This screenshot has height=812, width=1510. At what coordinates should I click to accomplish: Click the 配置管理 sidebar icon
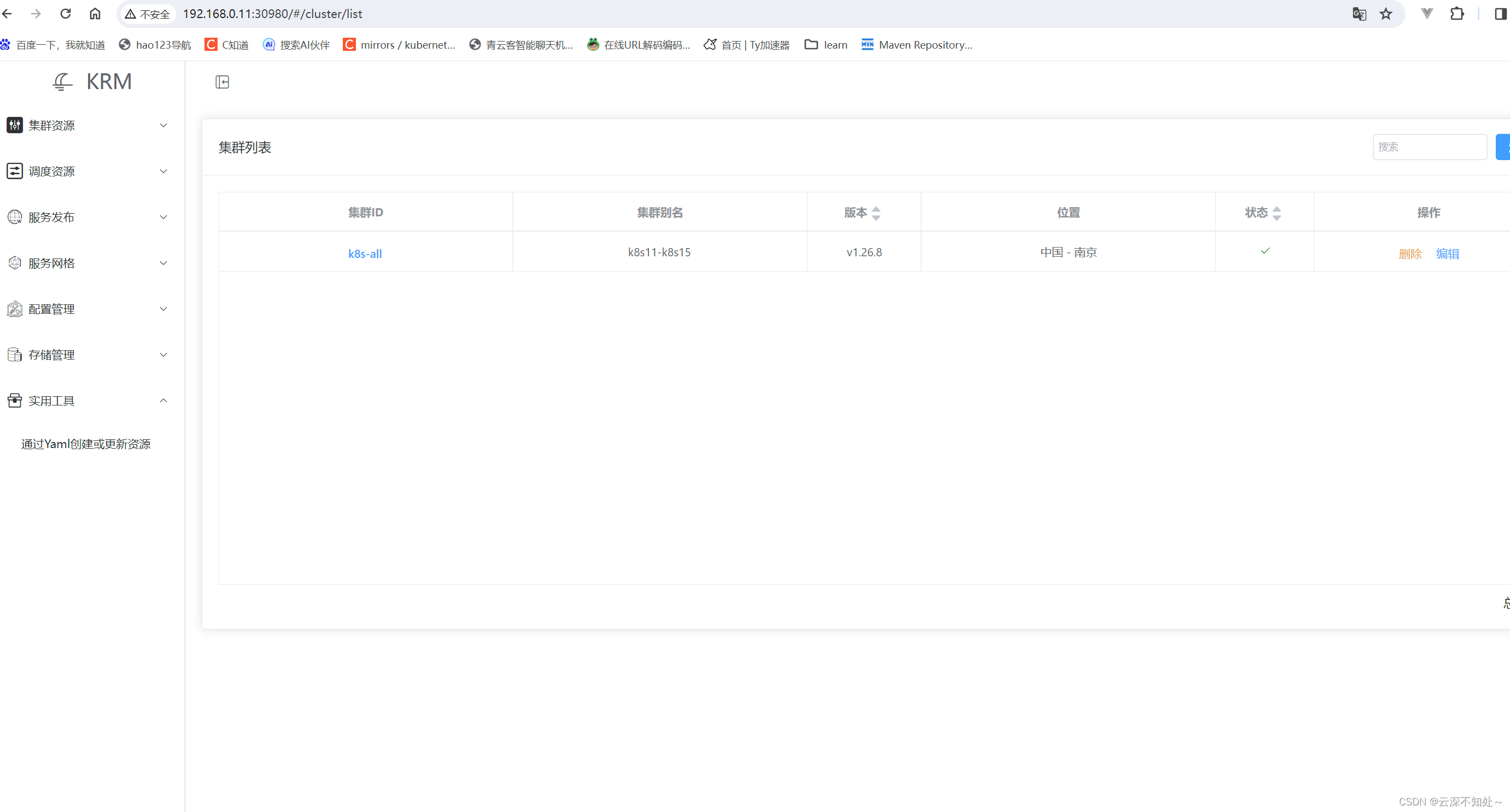[15, 309]
